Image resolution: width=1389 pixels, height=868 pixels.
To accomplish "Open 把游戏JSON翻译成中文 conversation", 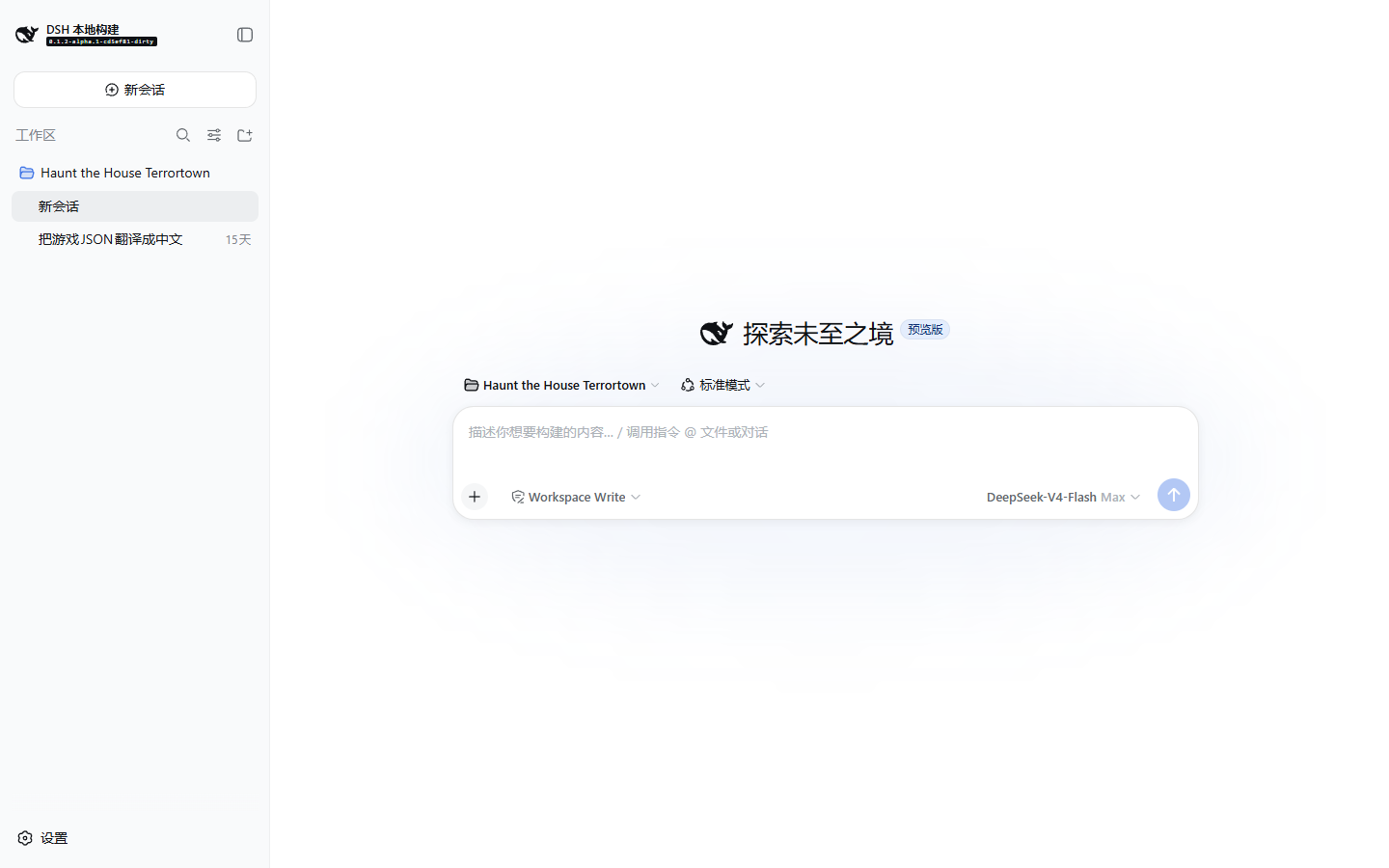I will click(x=135, y=239).
